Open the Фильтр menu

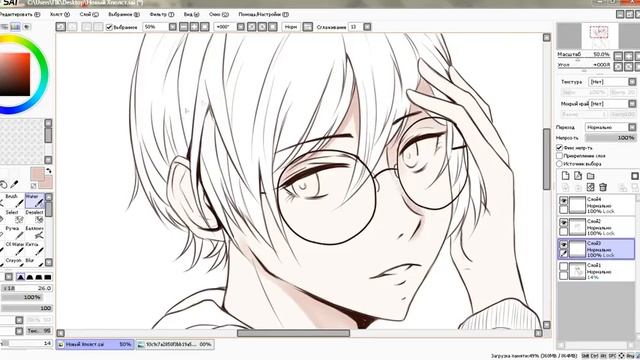tap(162, 14)
